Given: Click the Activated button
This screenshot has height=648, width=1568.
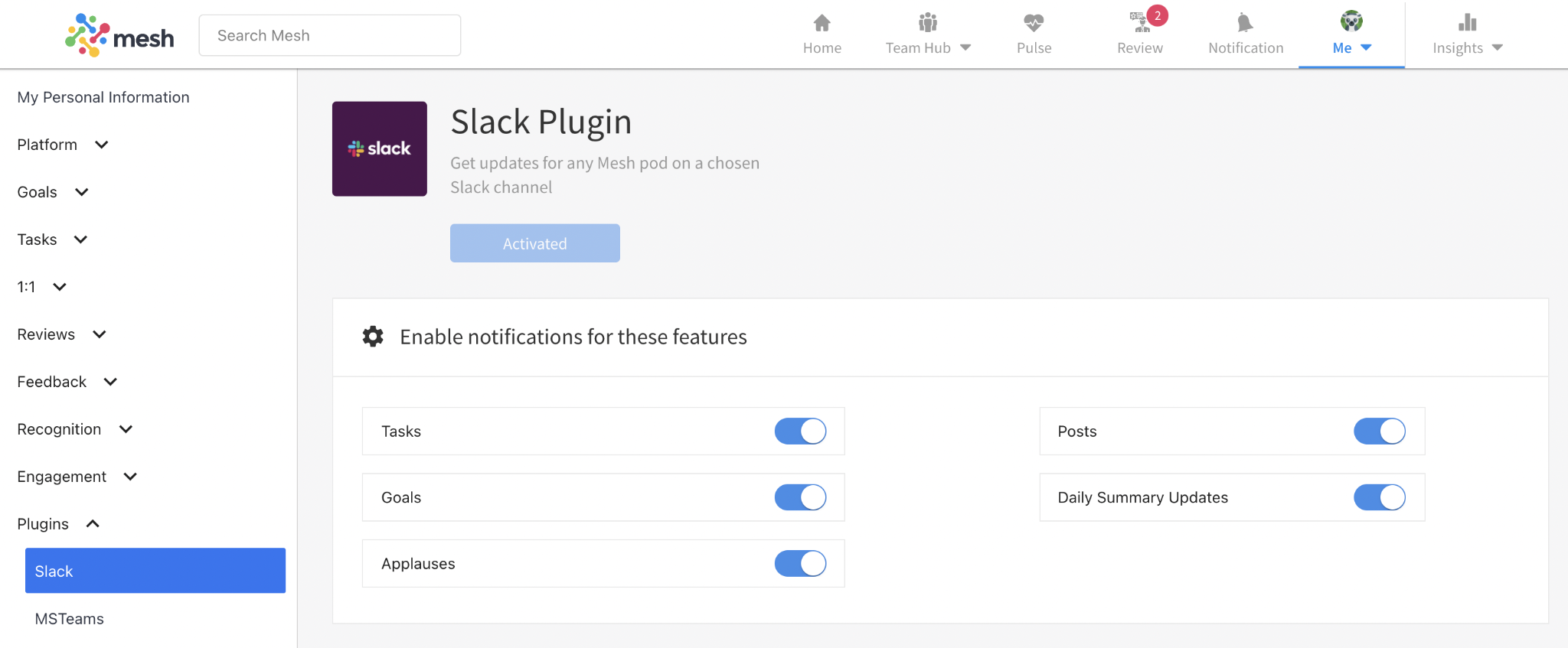Looking at the screenshot, I should [535, 243].
